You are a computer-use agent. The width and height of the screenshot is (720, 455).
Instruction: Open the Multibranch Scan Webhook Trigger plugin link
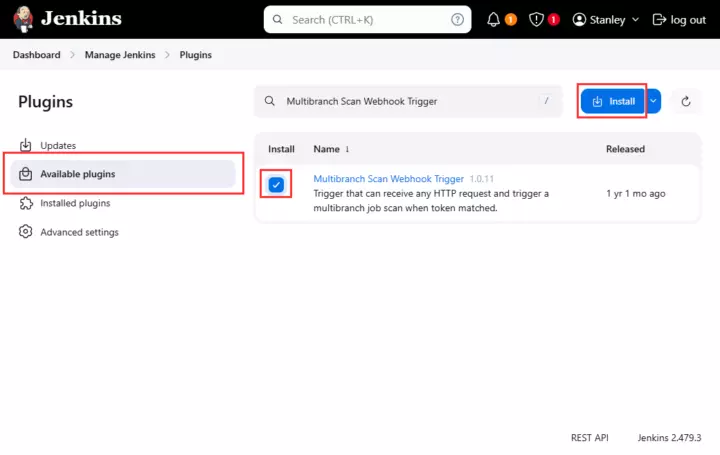tap(388, 179)
